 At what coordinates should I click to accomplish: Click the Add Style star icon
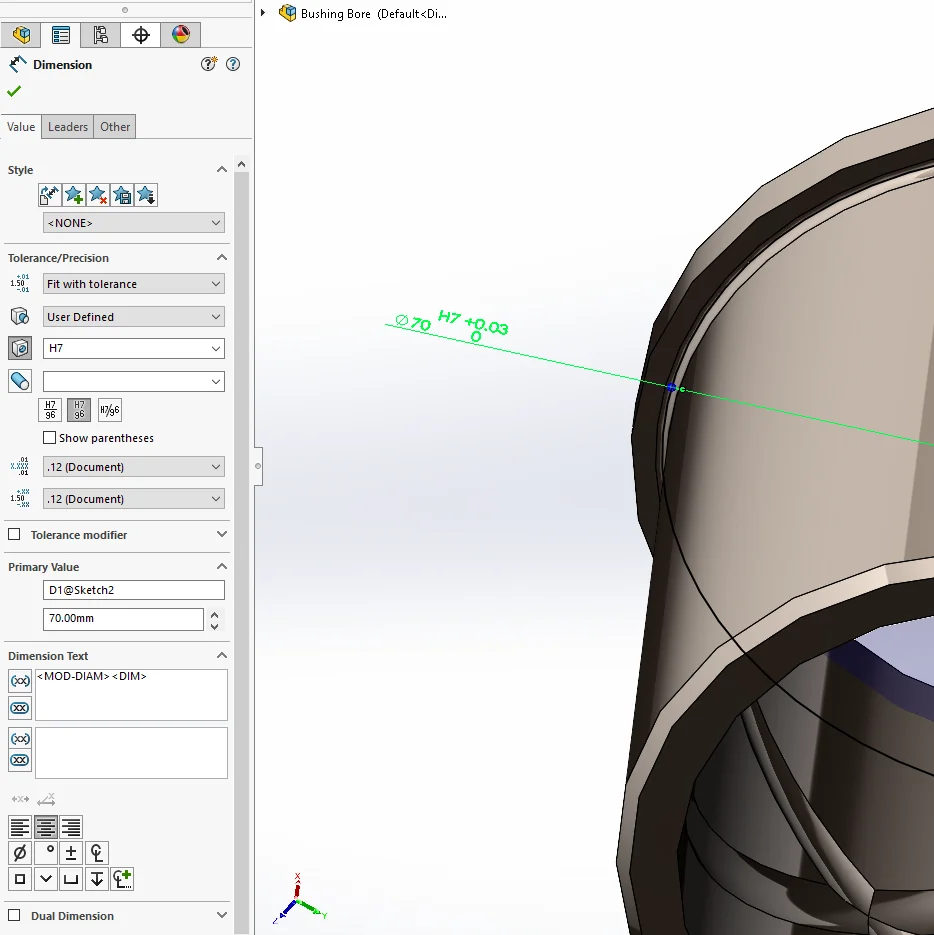pos(74,195)
